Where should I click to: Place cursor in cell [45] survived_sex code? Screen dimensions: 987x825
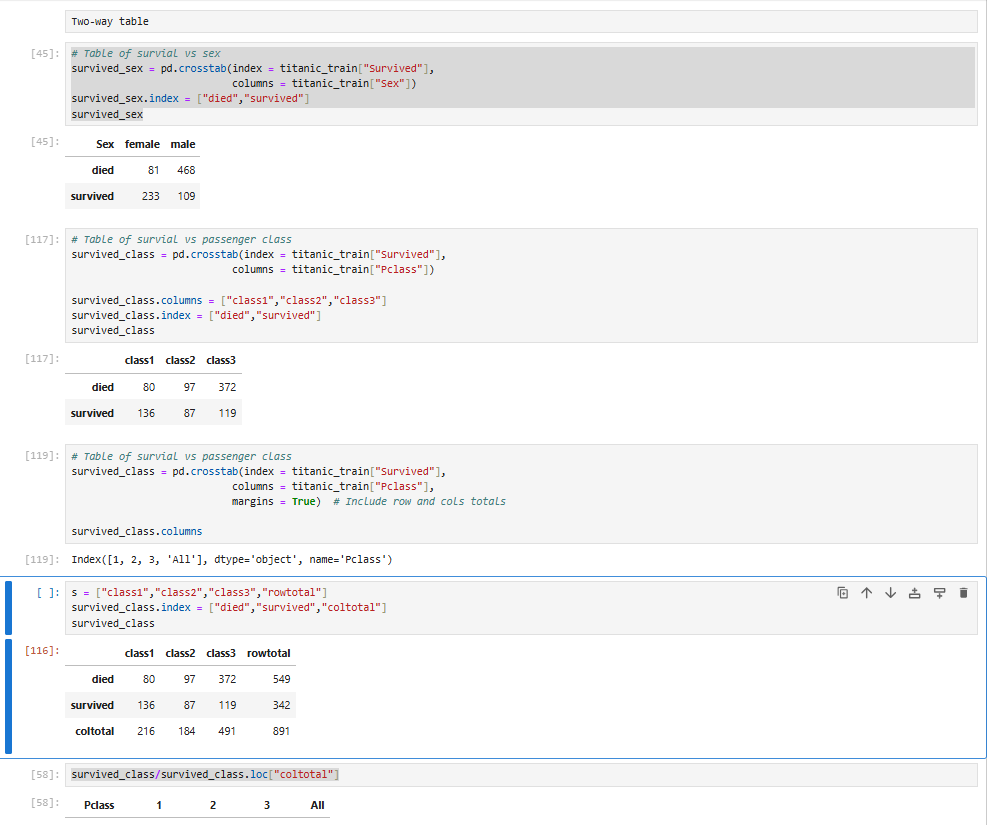[521, 84]
